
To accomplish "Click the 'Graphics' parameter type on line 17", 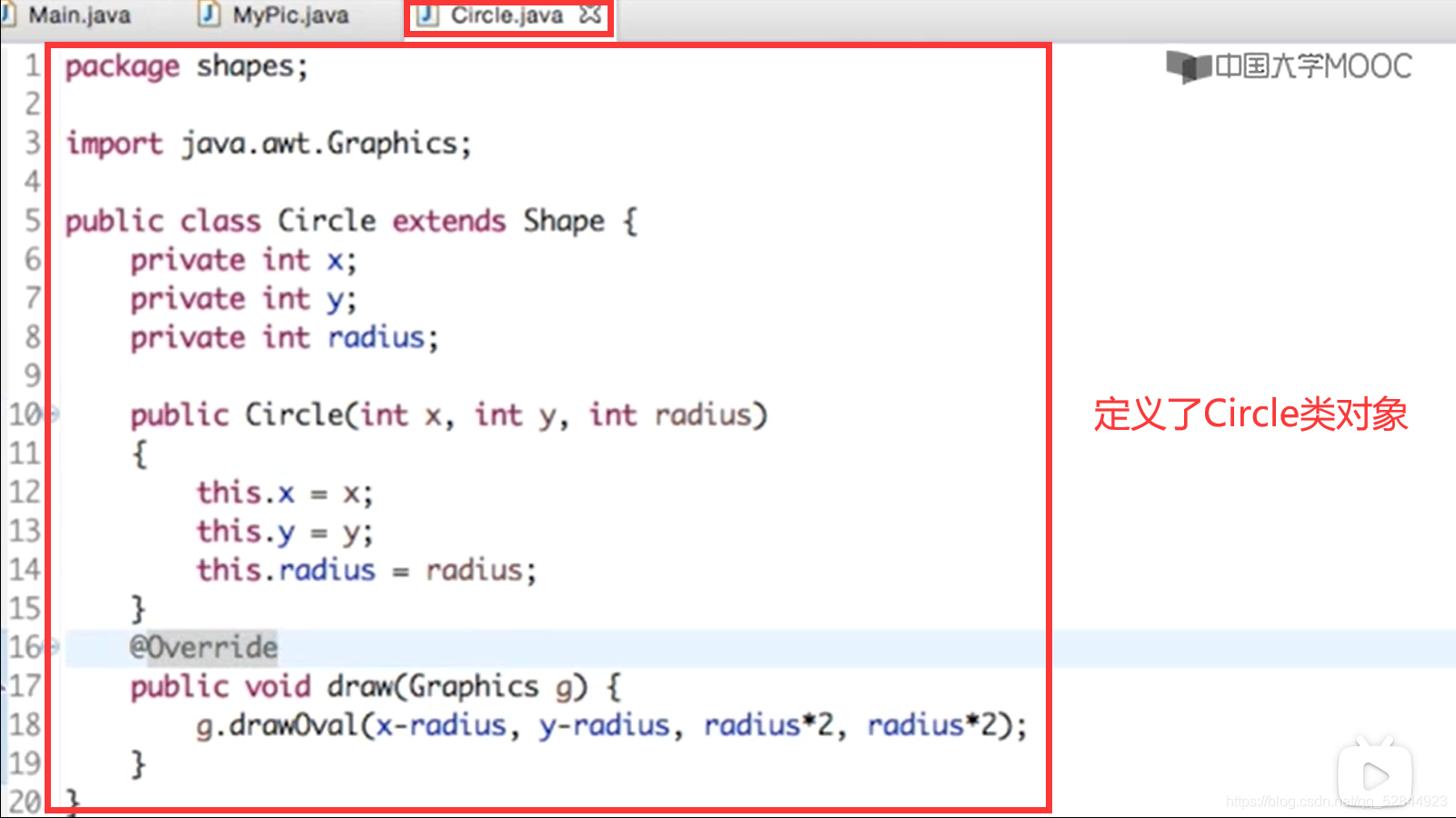I will (x=474, y=686).
